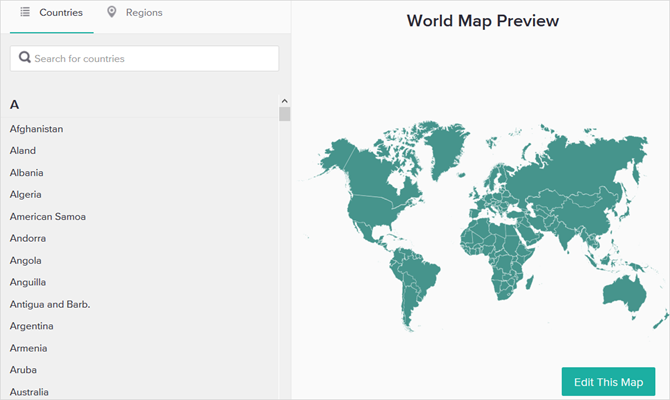Select Afghanistan from the country list

pos(36,129)
